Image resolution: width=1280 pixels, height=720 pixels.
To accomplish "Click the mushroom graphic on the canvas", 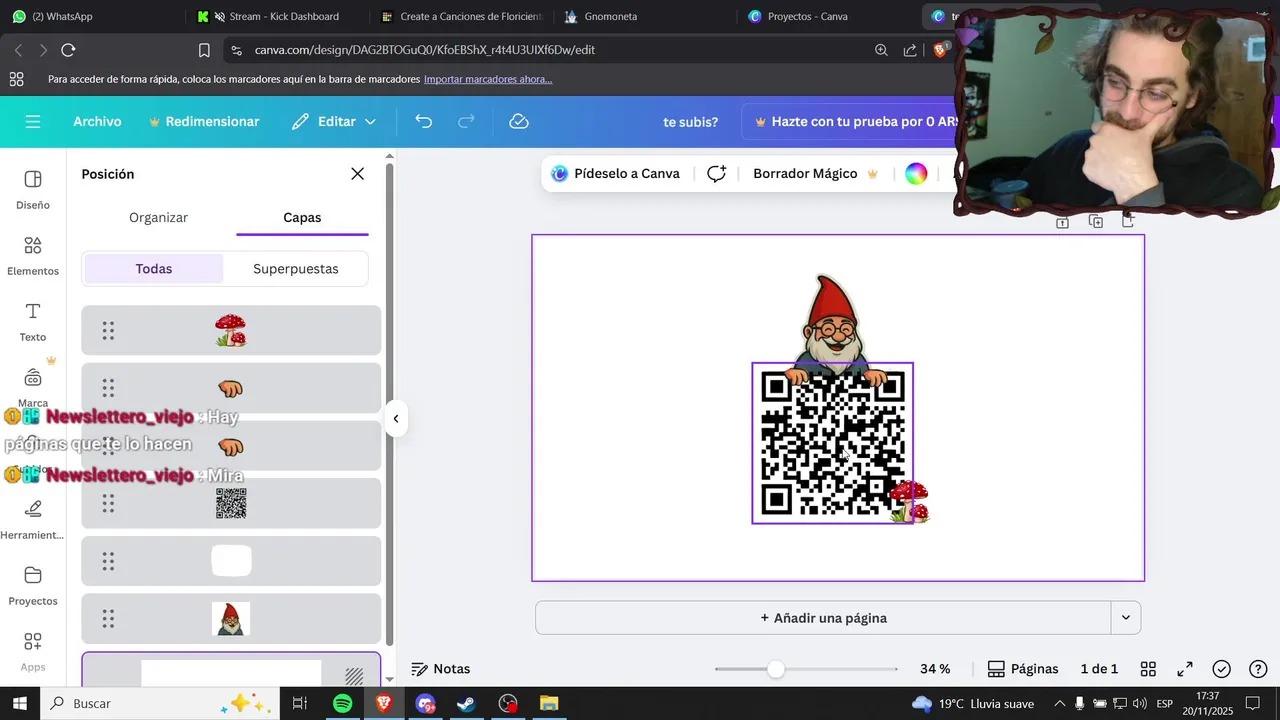I will tap(910, 501).
